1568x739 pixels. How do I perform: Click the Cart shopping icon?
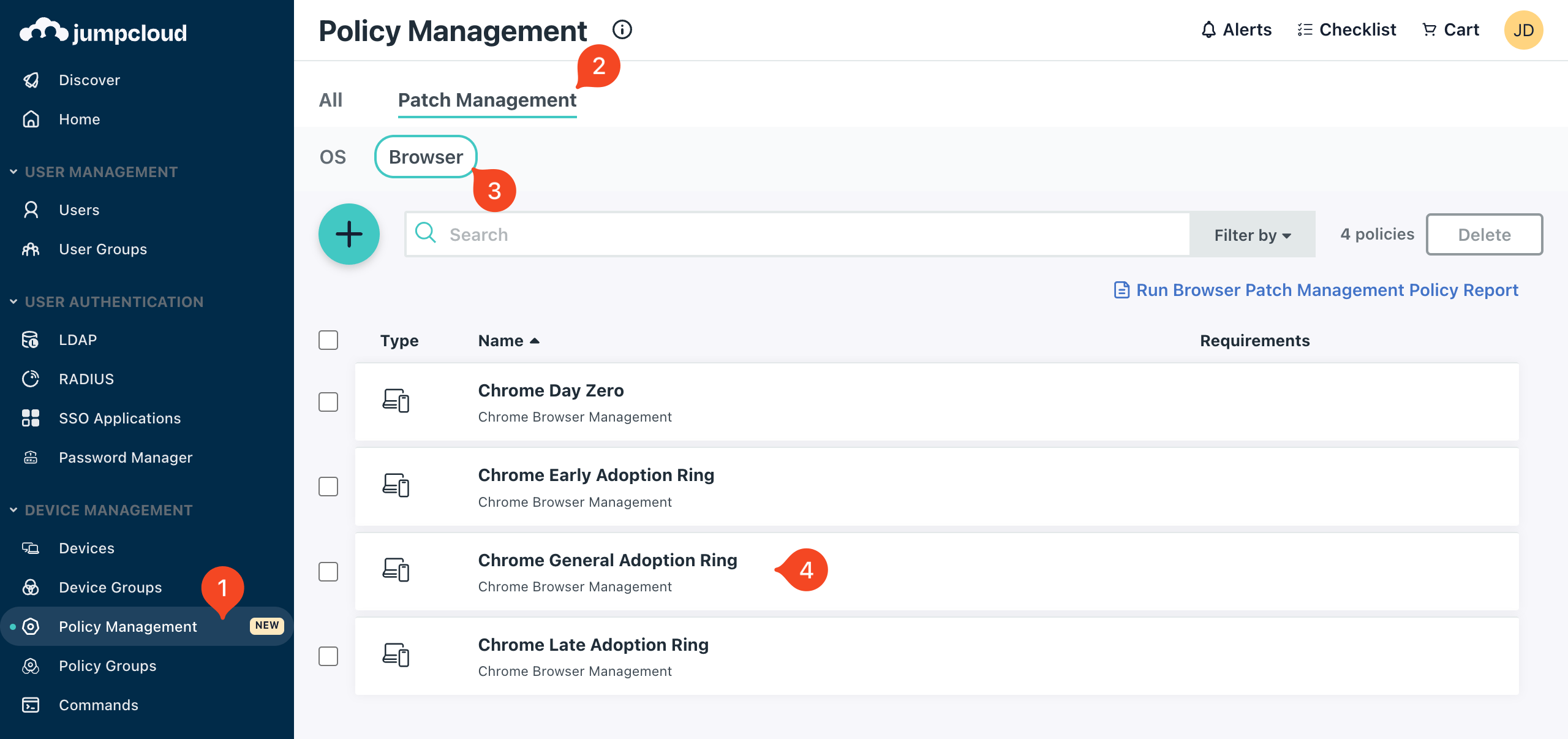(x=1429, y=30)
